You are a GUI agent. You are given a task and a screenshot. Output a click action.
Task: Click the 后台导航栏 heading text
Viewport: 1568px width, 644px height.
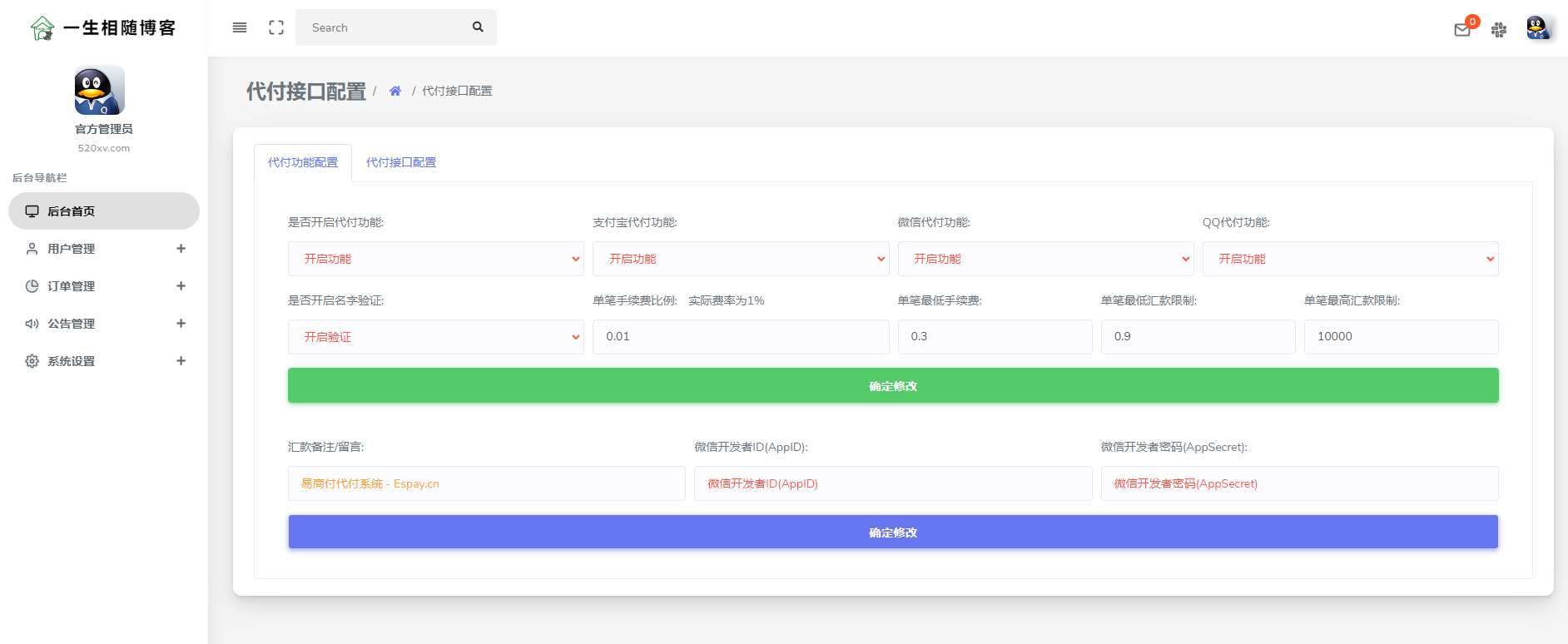pos(39,177)
